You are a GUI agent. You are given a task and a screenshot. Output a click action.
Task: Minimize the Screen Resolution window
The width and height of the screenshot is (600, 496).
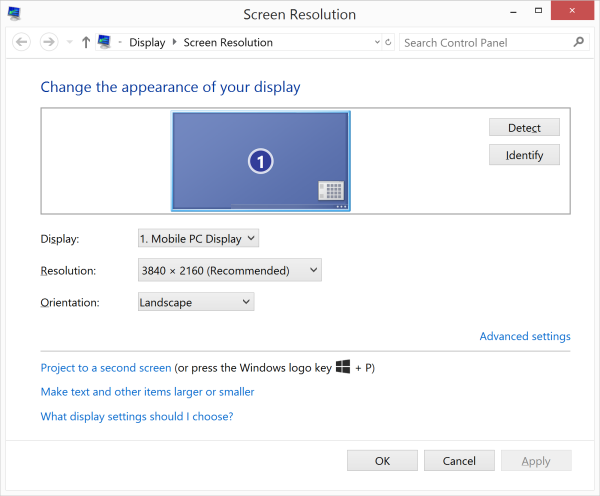click(x=514, y=12)
